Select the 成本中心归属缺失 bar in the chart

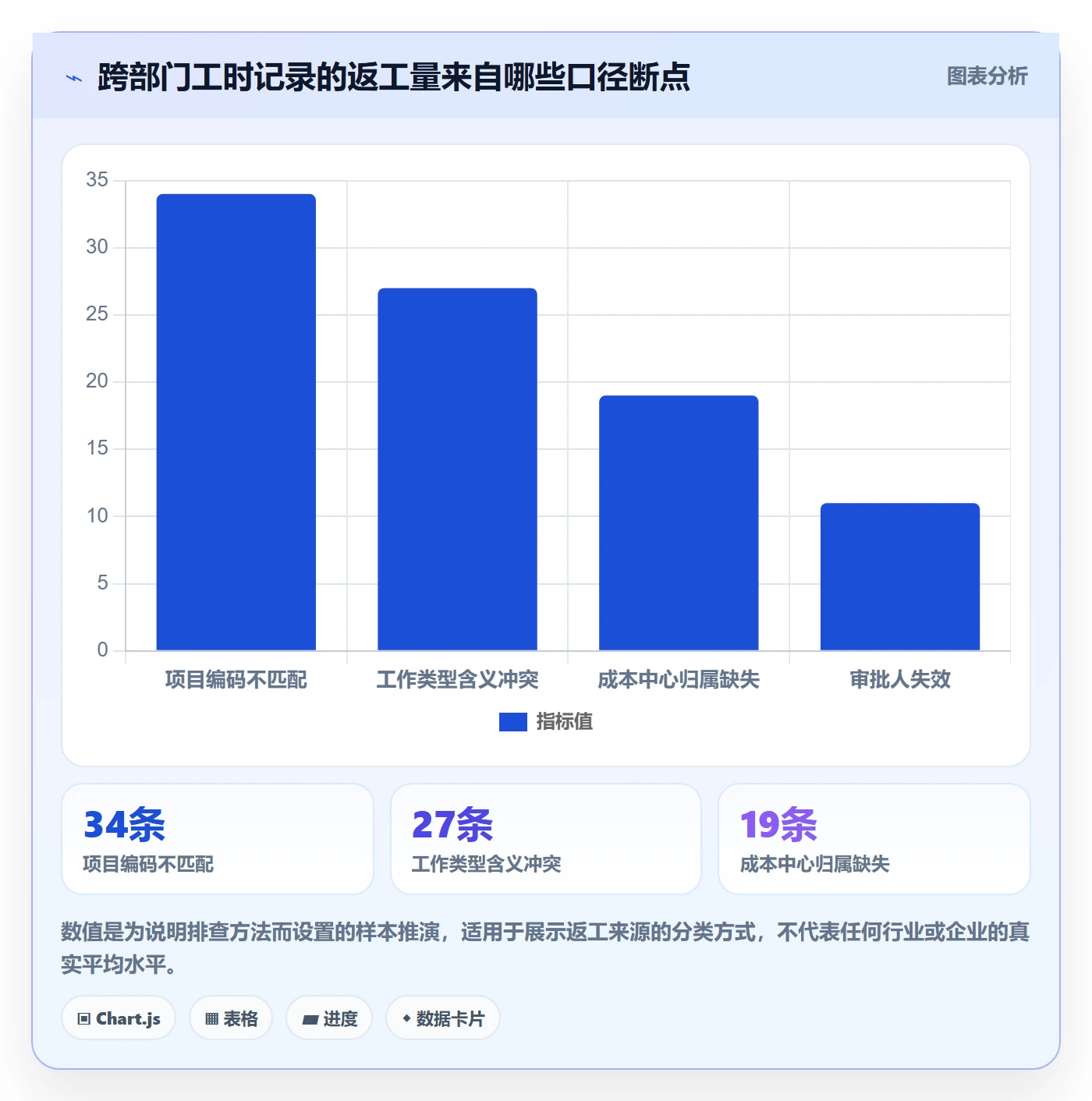679,522
